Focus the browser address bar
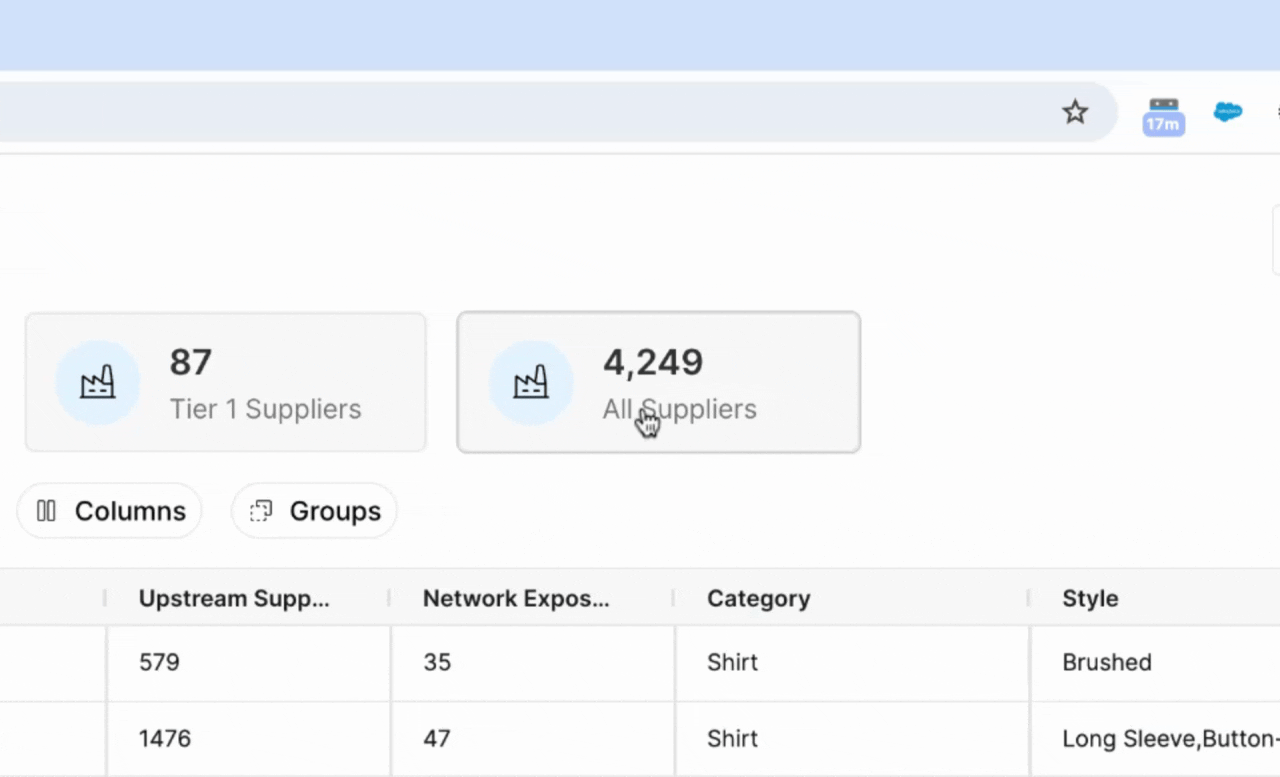The width and height of the screenshot is (1280, 777). pos(500,112)
